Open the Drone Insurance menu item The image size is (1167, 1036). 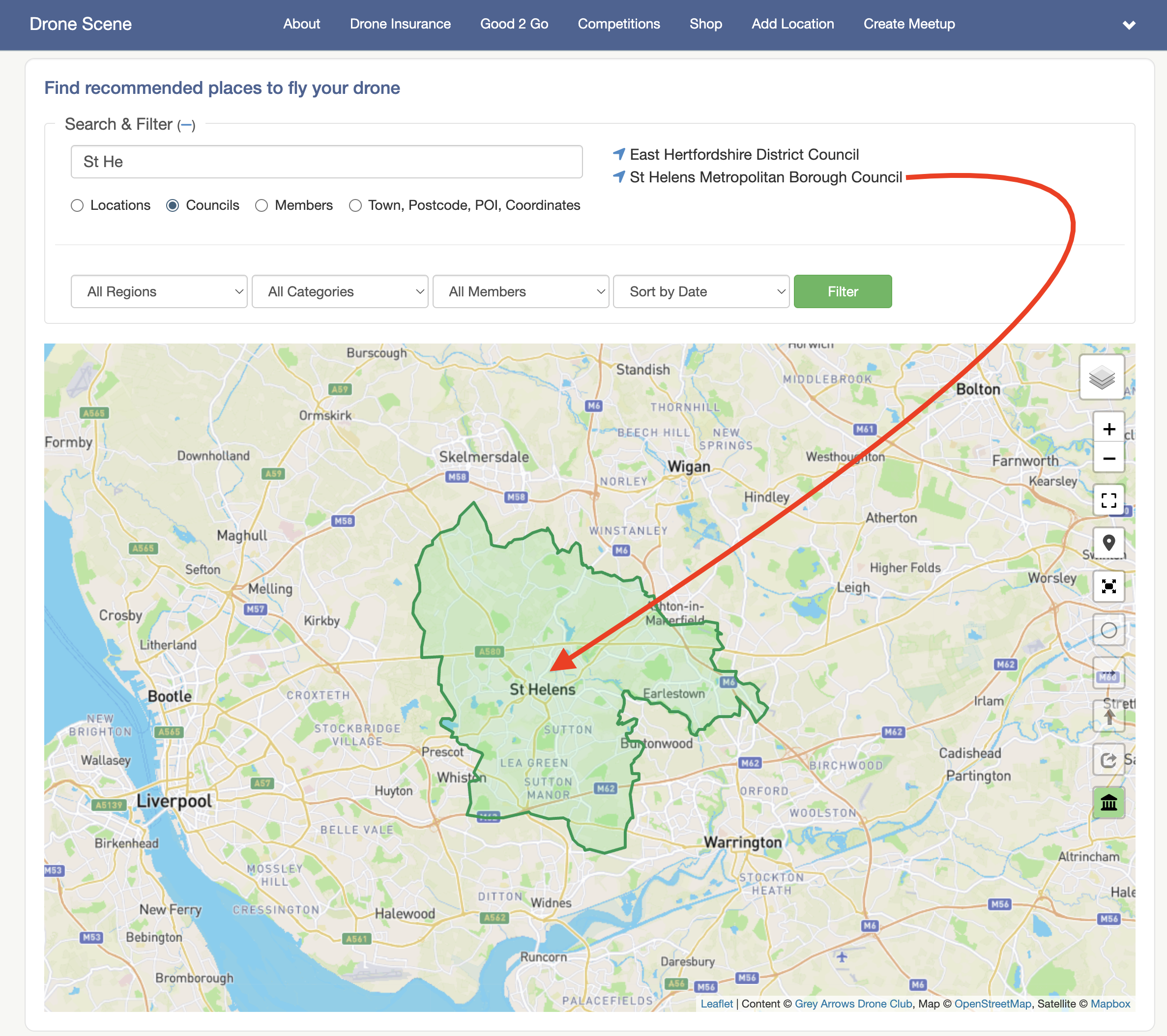[x=400, y=24]
